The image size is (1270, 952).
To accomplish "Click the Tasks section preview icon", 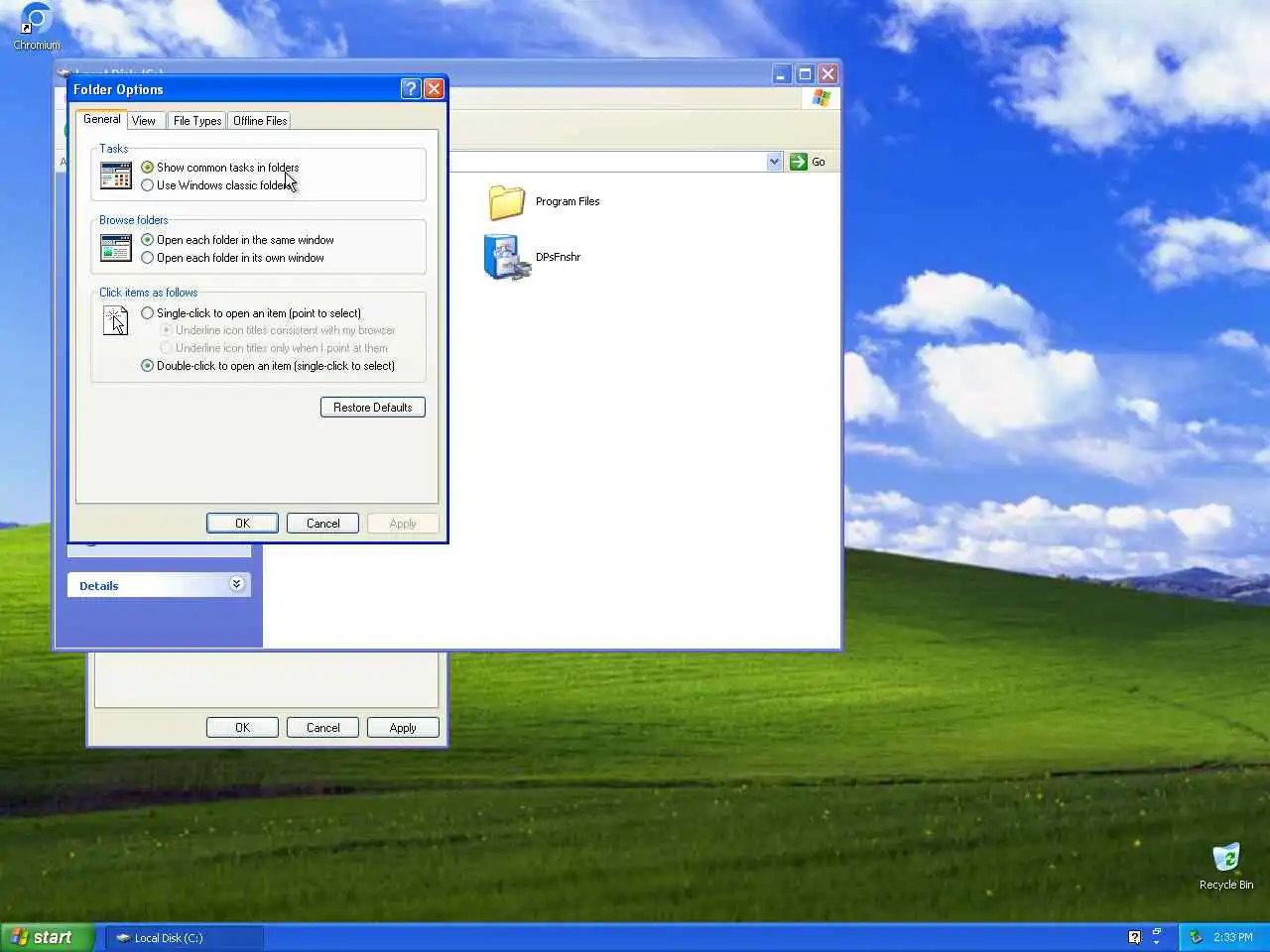I will 116,176.
